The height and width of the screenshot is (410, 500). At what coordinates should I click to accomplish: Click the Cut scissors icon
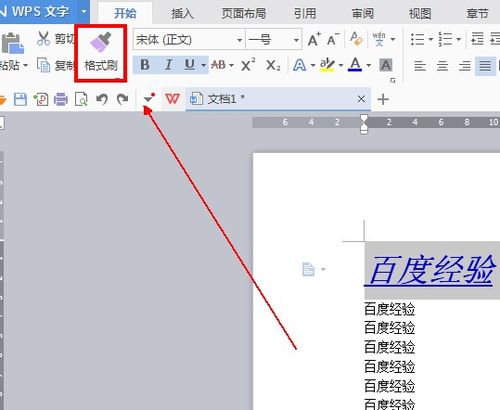click(43, 39)
